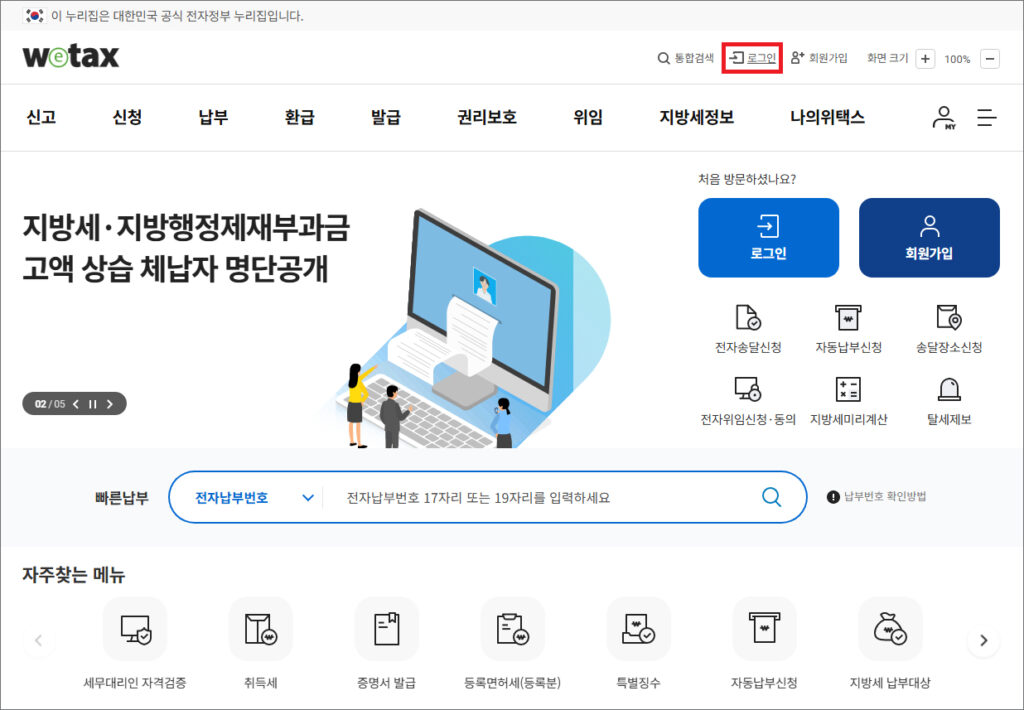
Task: Open the 신고 menu
Action: [41, 117]
